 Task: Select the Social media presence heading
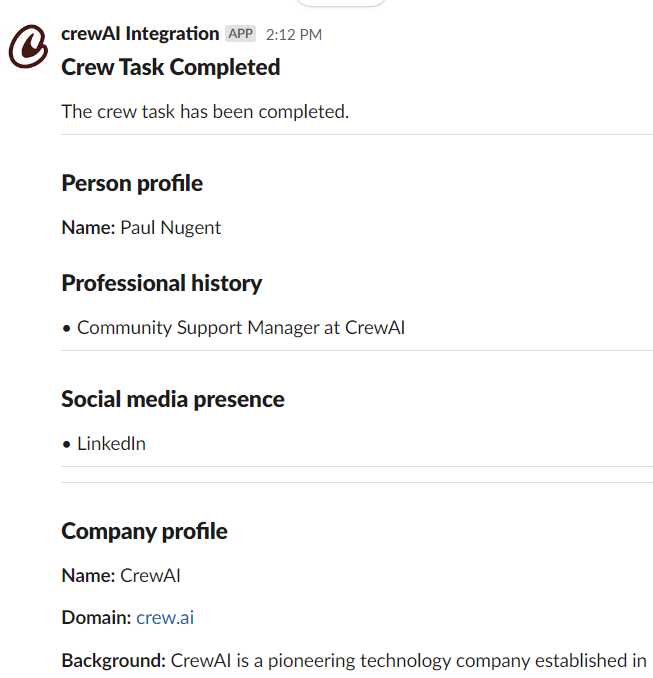pos(173,399)
